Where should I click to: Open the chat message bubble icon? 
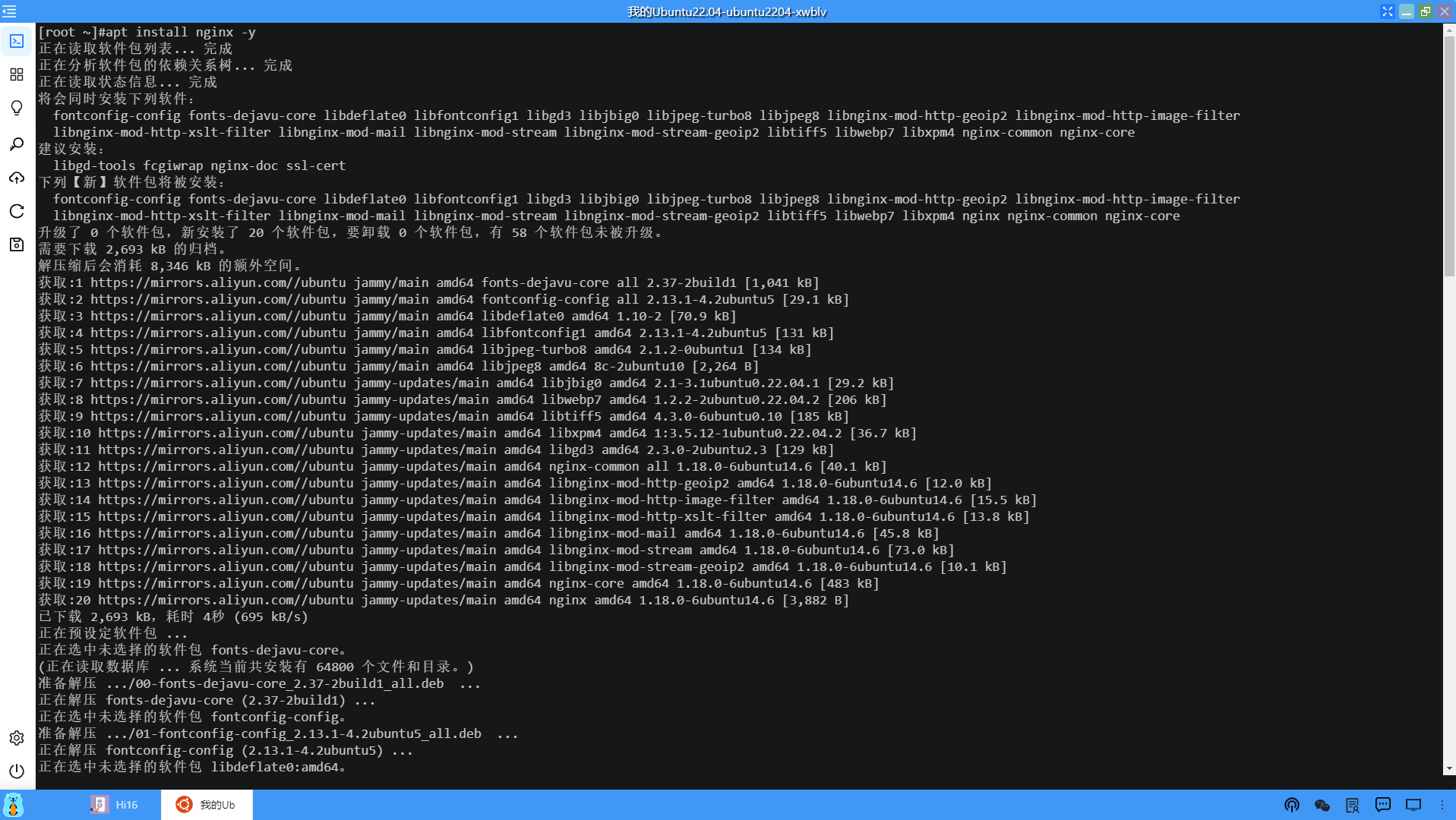1383,805
